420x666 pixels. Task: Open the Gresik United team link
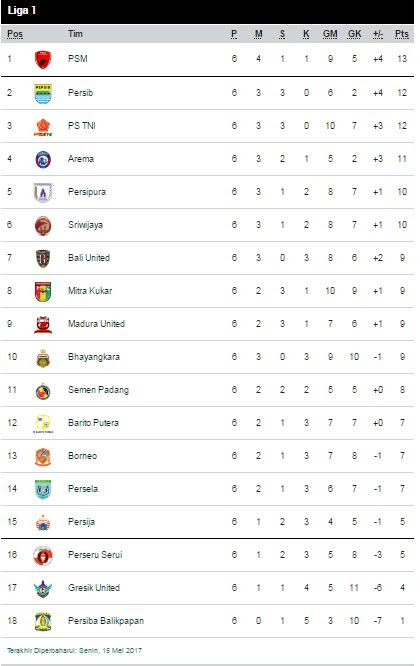pos(94,588)
